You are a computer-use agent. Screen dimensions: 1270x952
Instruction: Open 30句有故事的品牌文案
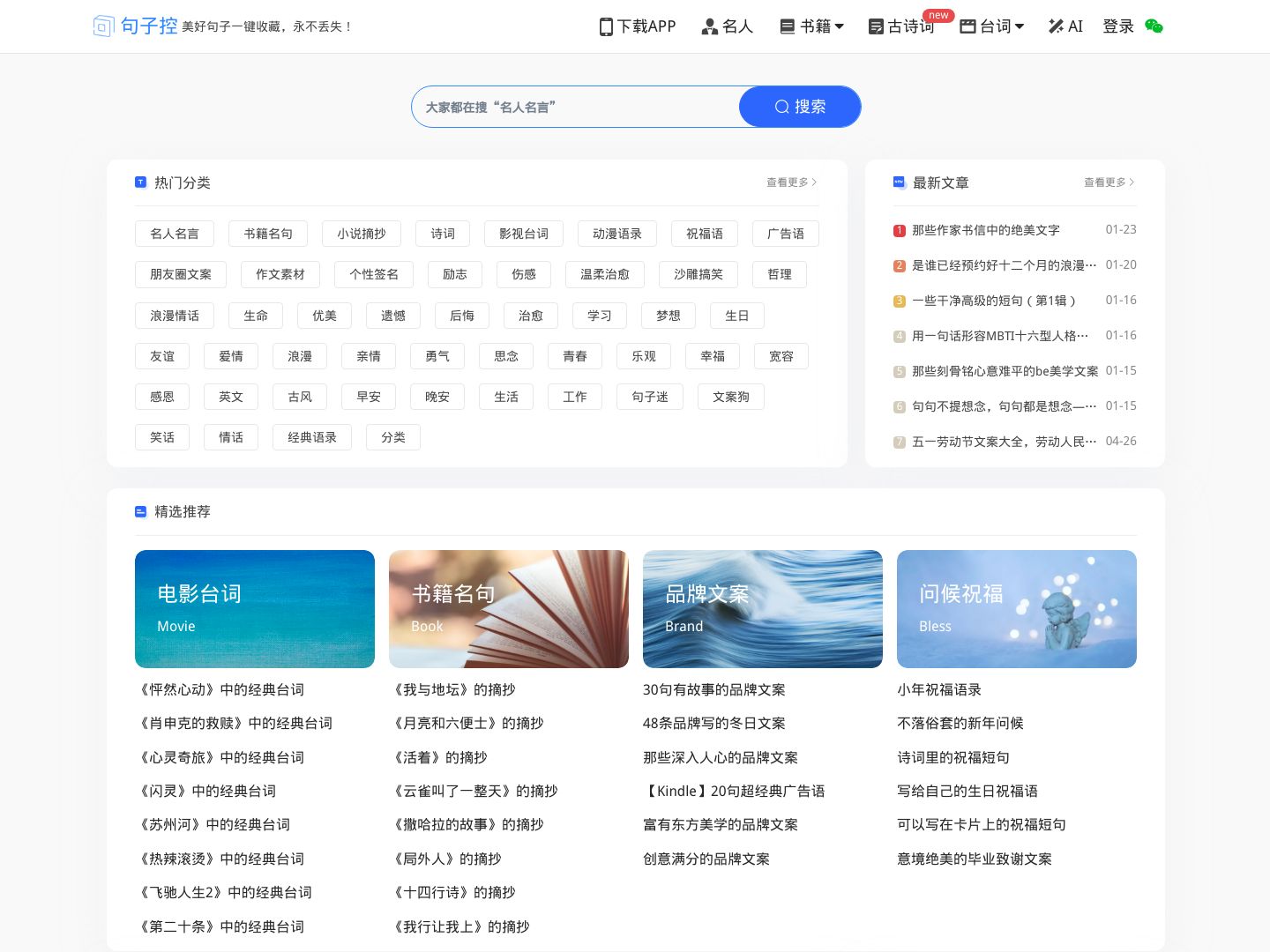(x=714, y=689)
